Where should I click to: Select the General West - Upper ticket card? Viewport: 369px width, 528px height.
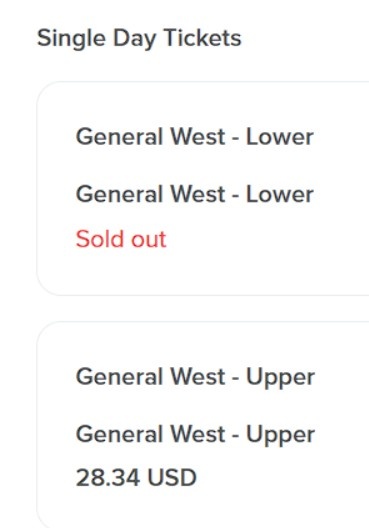pyautogui.click(x=203, y=425)
